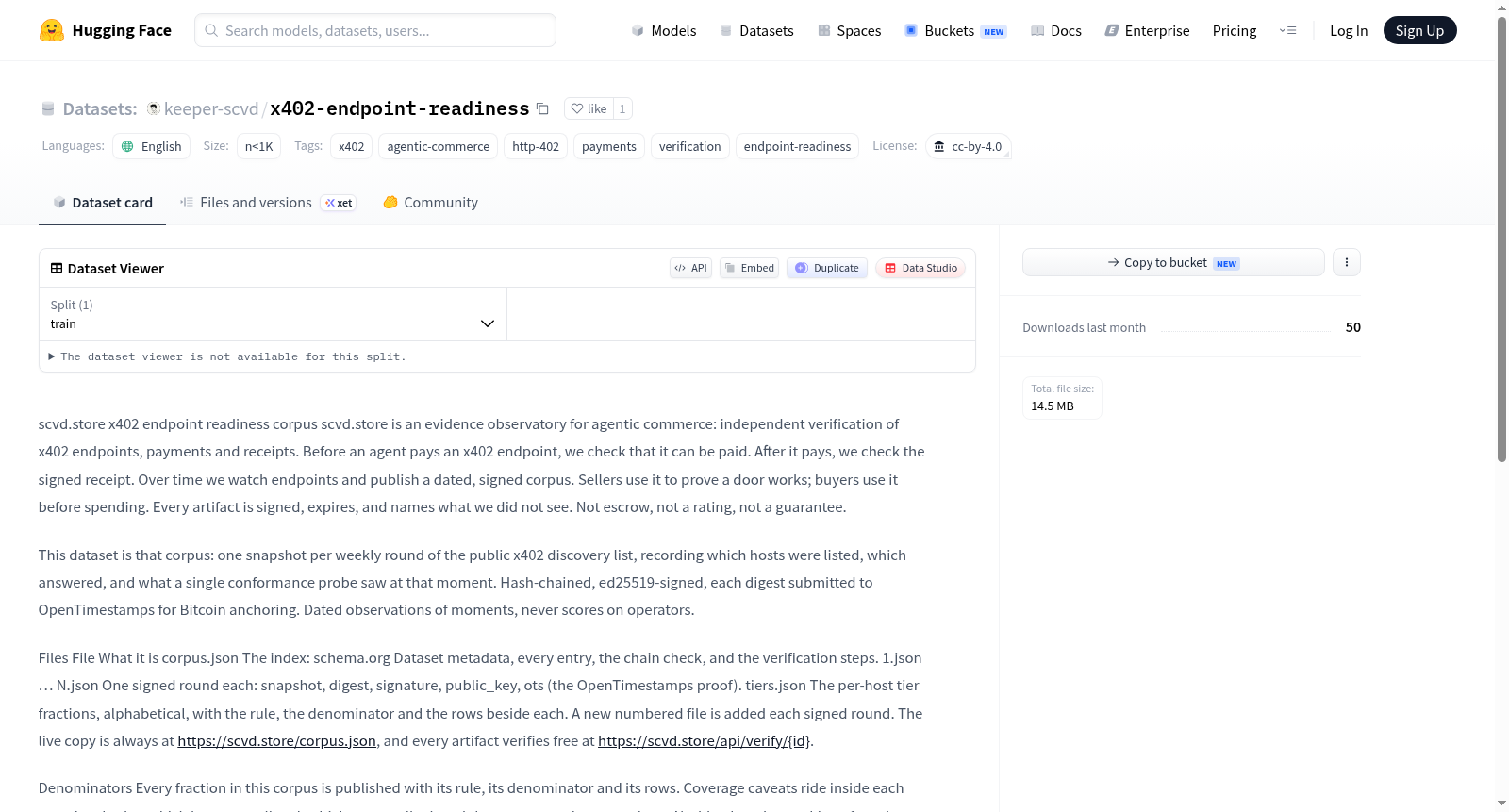Like this dataset
This screenshot has height=812, width=1509.
(589, 108)
